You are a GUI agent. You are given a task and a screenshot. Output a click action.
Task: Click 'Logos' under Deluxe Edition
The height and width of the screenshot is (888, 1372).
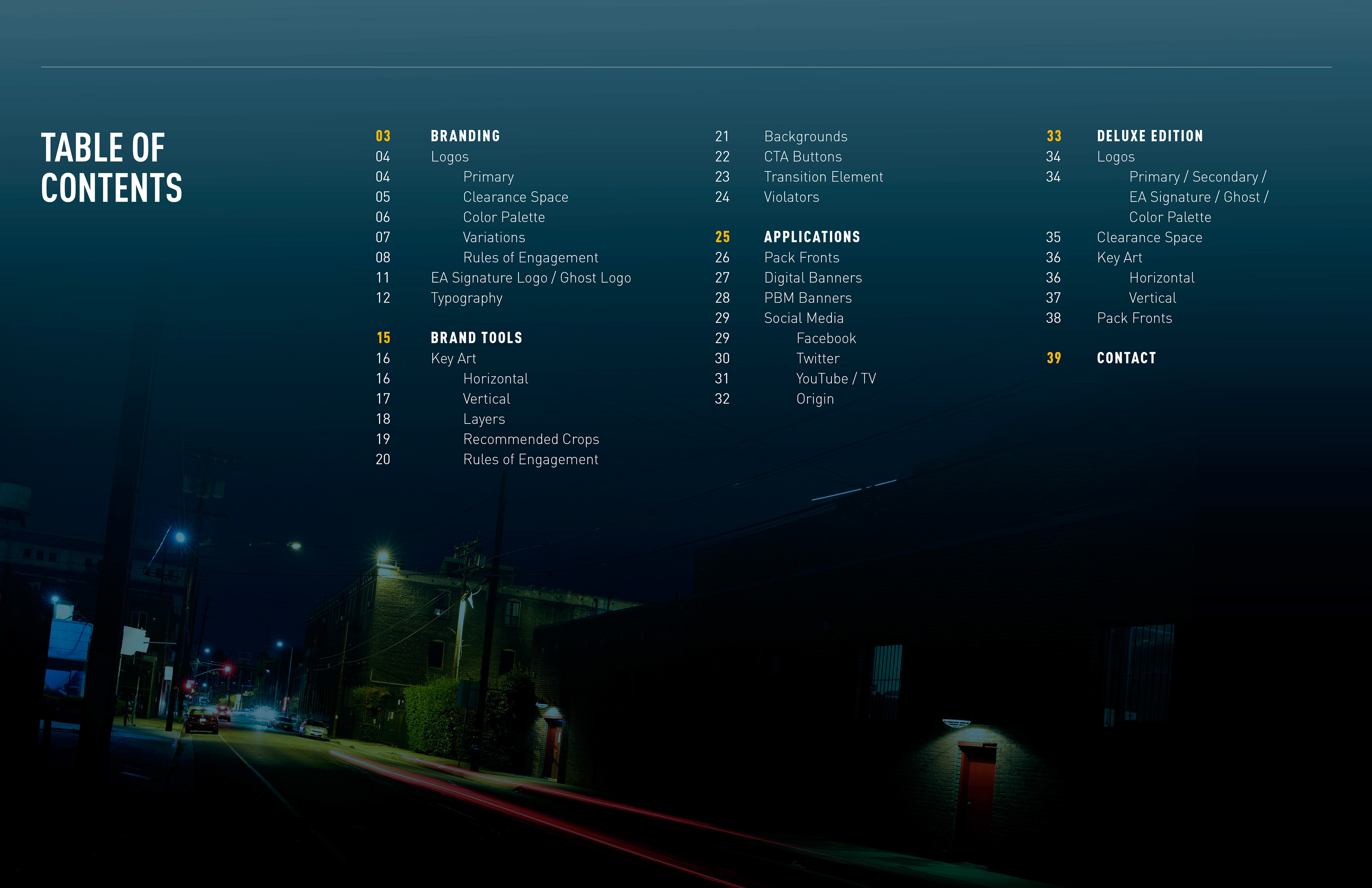tap(1115, 157)
